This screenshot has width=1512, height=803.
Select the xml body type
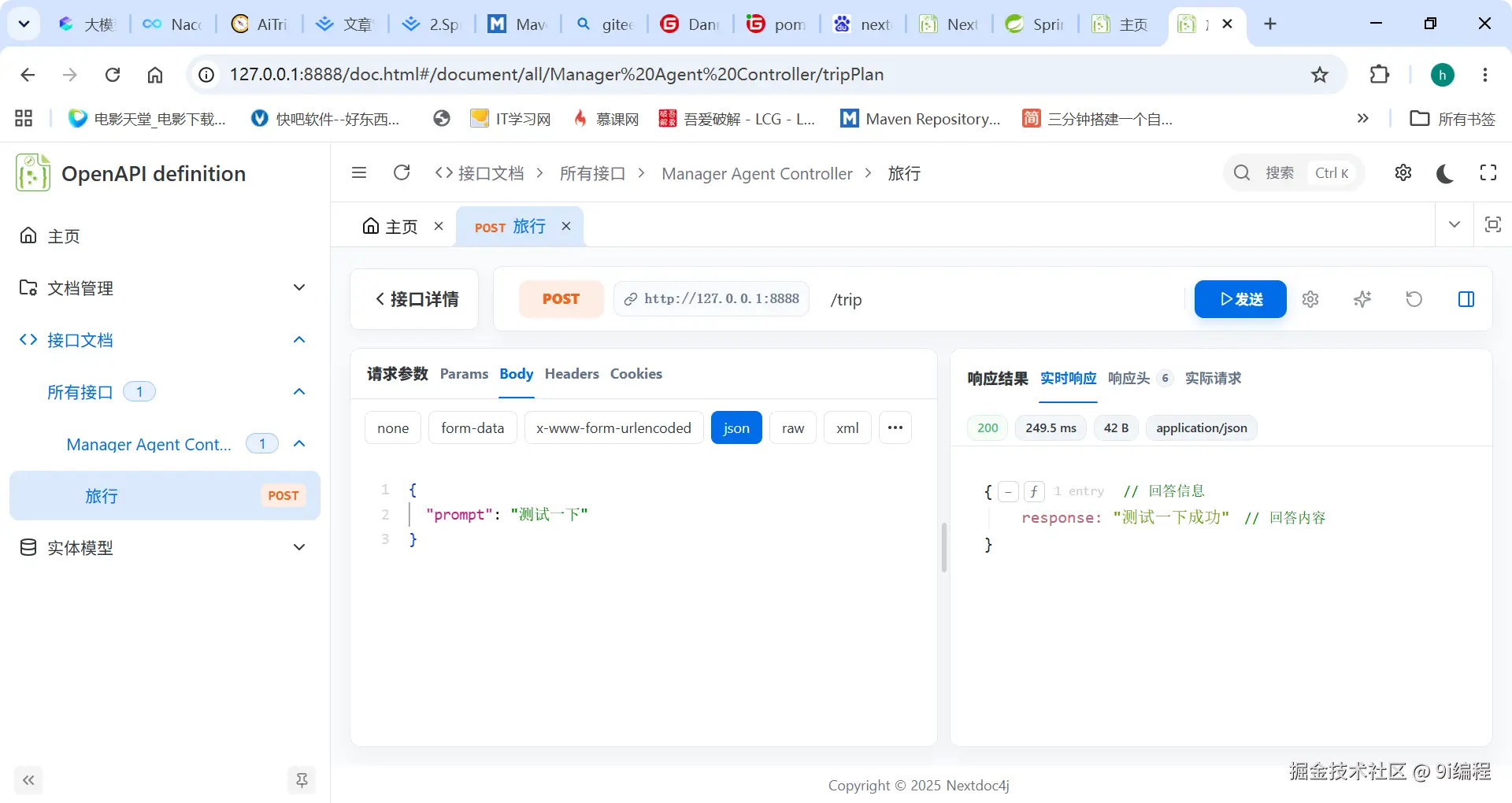pos(847,427)
